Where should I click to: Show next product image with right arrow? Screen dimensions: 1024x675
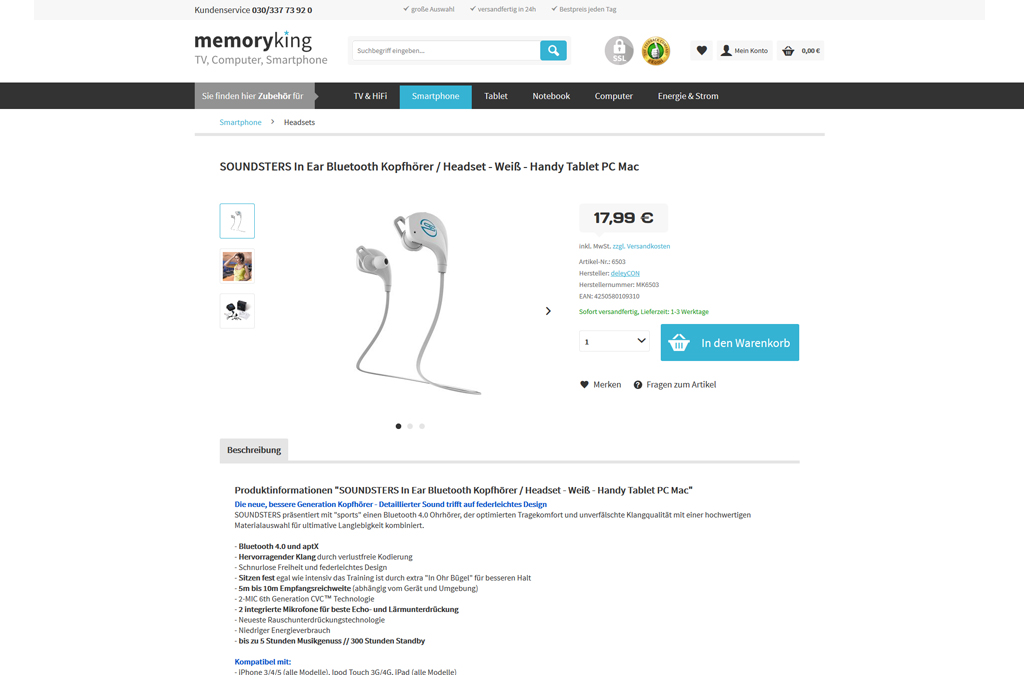(x=548, y=311)
